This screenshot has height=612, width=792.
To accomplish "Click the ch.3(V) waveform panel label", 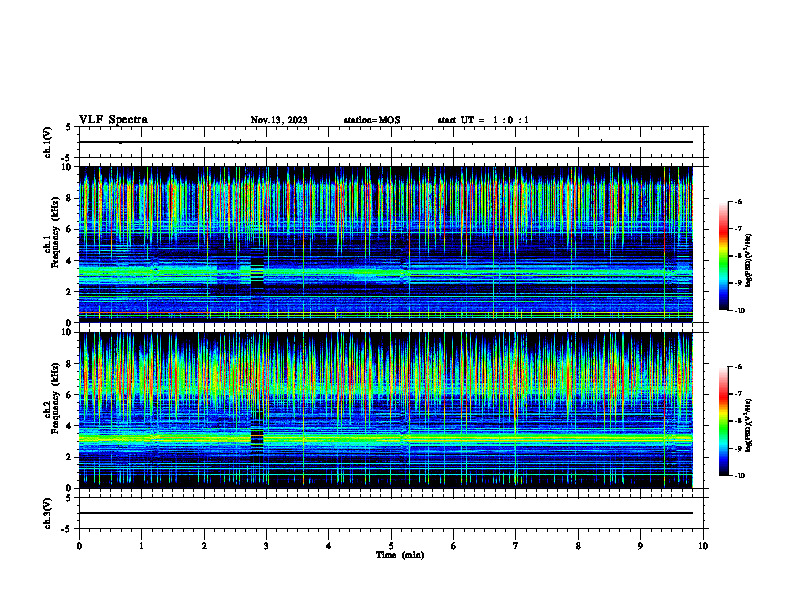I will tap(48, 513).
